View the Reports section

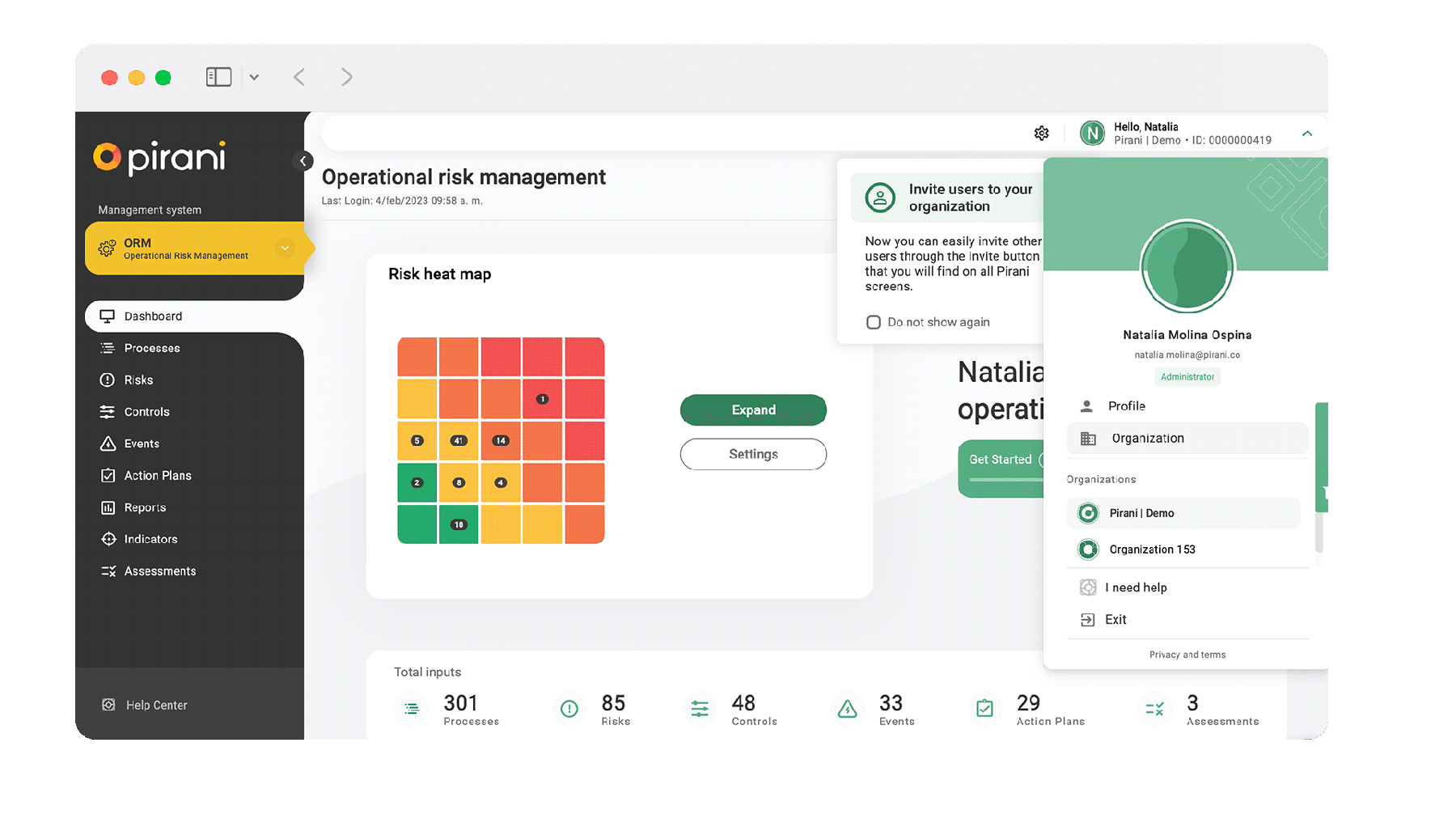coord(144,507)
